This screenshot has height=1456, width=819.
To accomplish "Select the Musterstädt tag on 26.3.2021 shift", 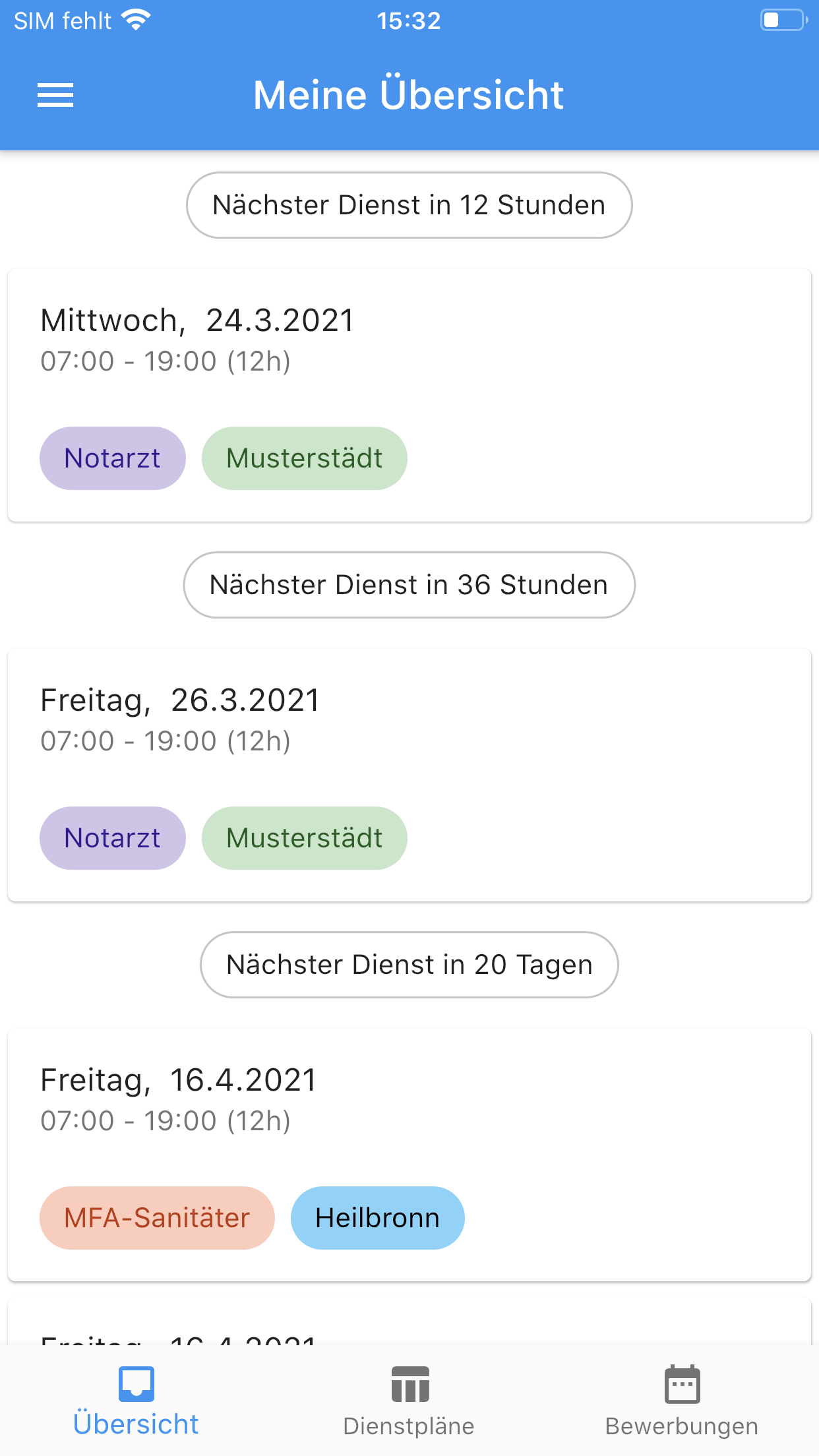I will click(x=305, y=838).
